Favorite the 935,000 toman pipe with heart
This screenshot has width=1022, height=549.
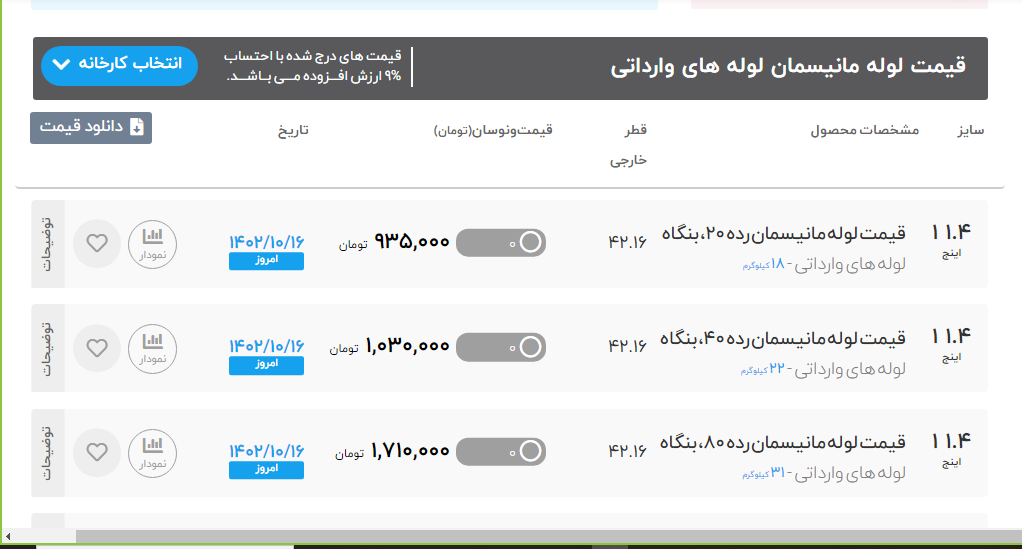click(x=97, y=244)
